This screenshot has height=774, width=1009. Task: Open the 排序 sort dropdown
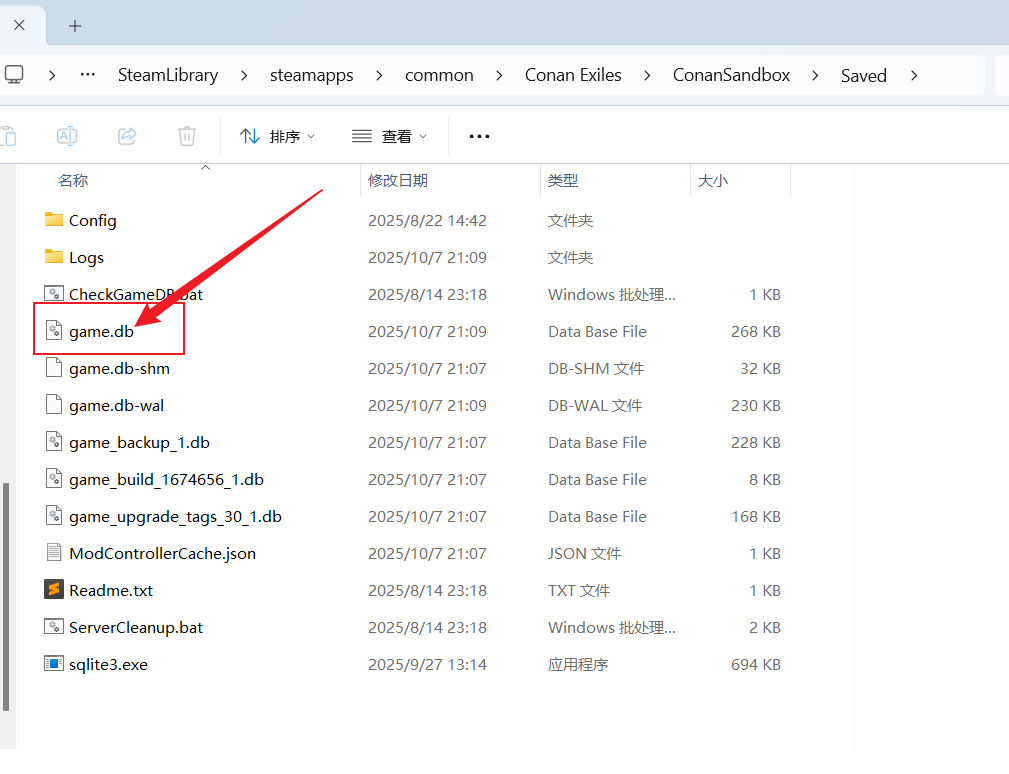(x=278, y=136)
